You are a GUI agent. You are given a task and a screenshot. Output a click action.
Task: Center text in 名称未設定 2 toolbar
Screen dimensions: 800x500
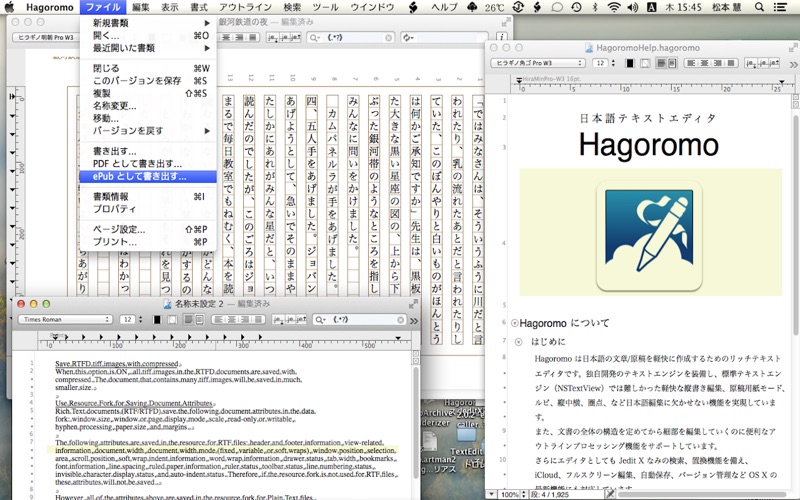tap(232, 319)
